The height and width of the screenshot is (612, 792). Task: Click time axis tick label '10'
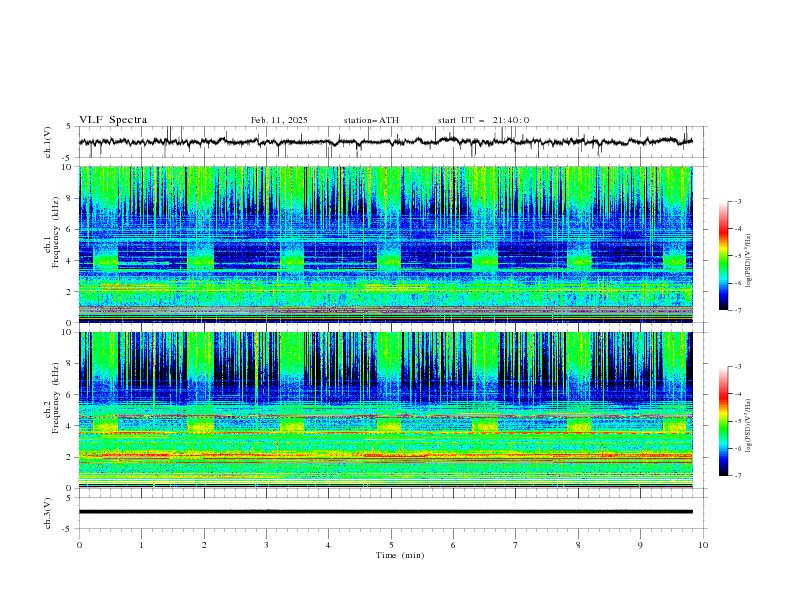(x=703, y=545)
